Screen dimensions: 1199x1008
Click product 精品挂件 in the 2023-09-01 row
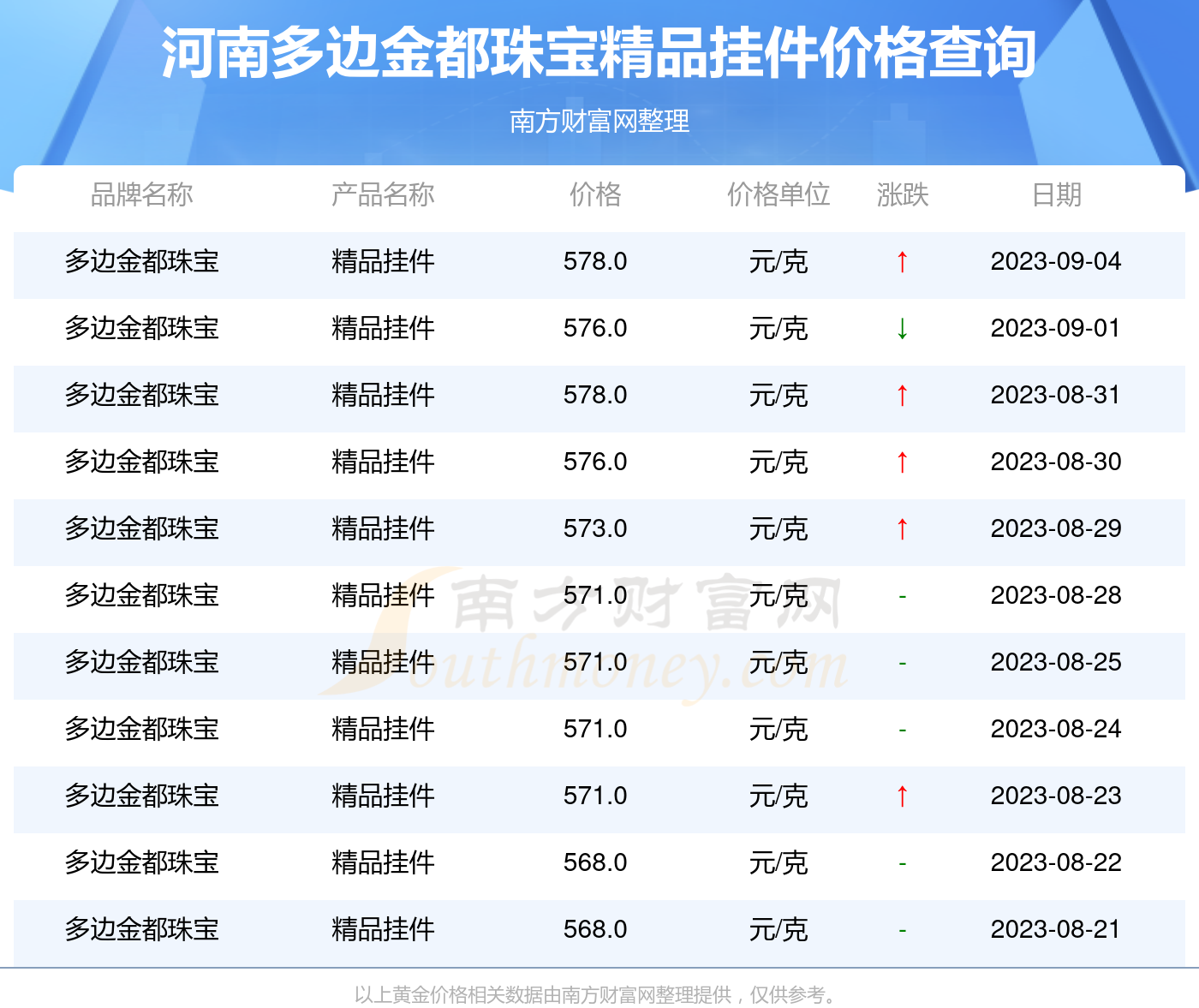click(383, 328)
